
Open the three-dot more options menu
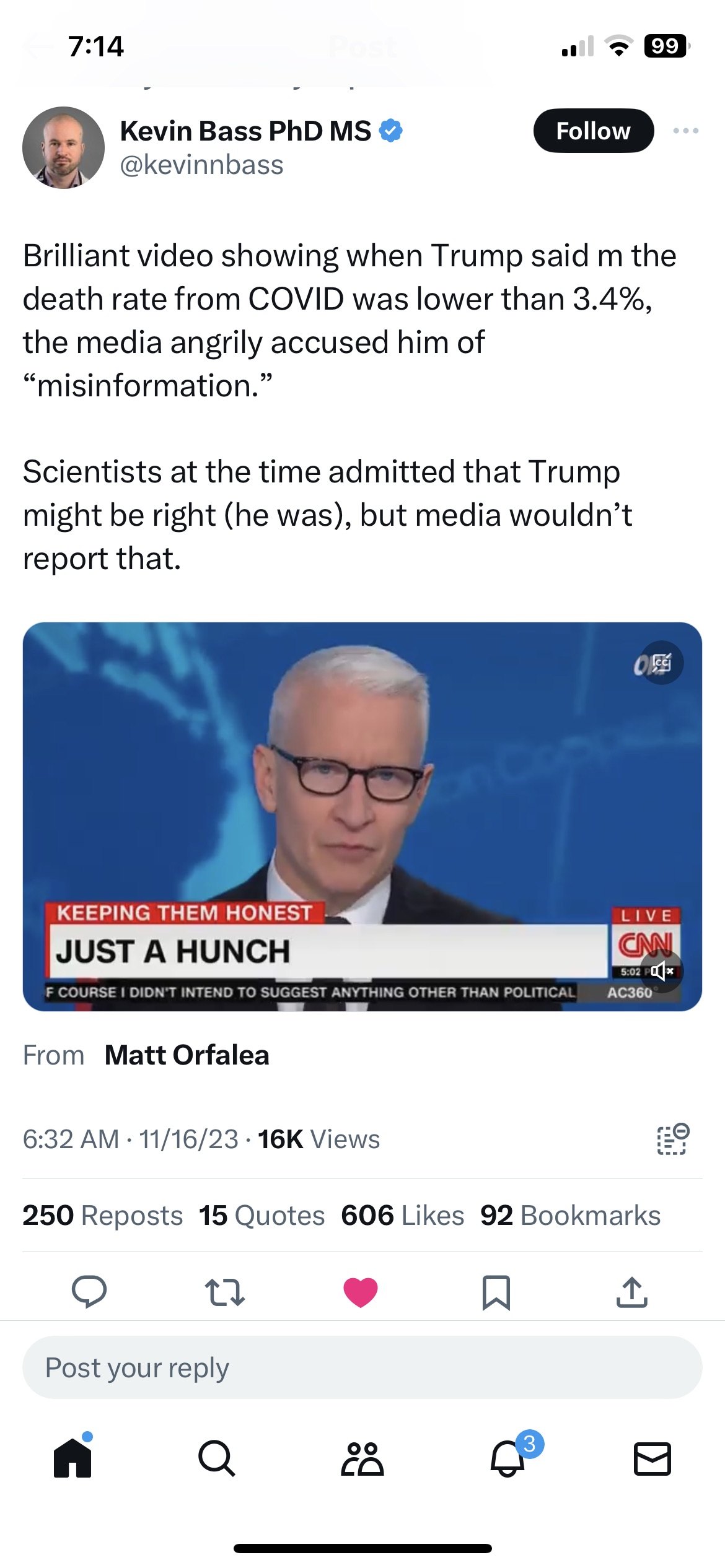(x=685, y=131)
